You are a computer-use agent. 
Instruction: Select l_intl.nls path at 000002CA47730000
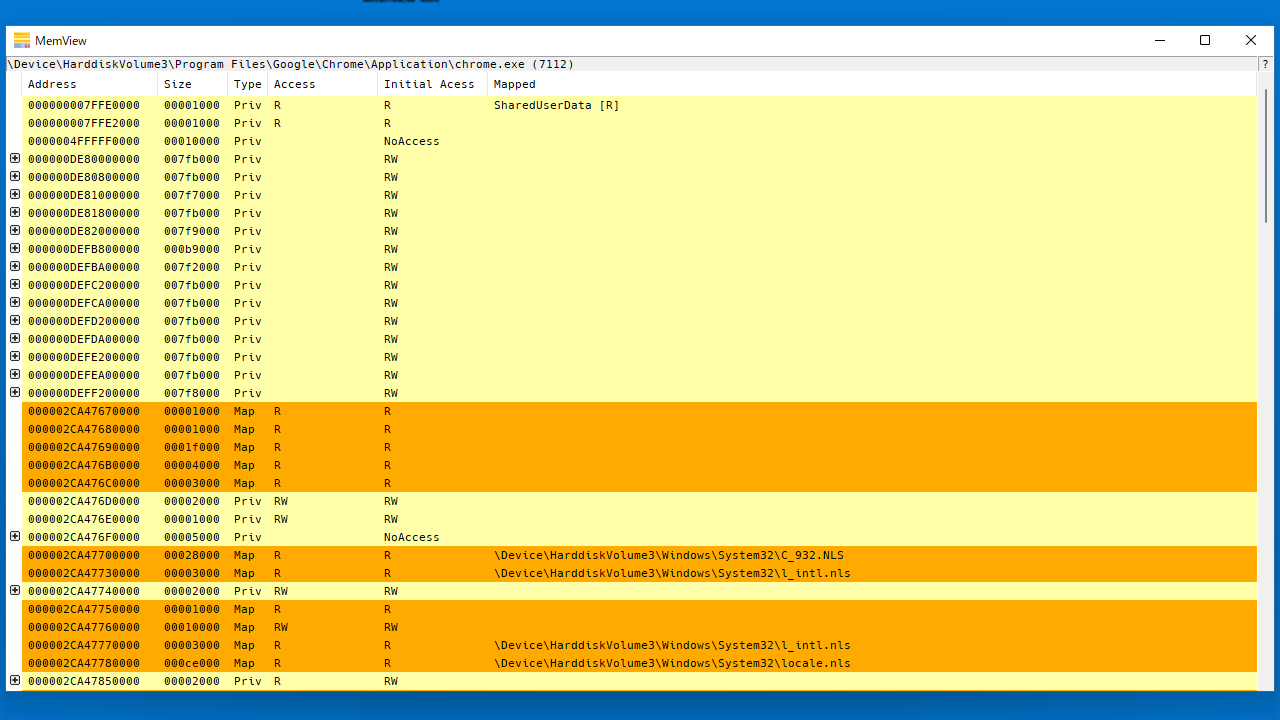(x=672, y=573)
